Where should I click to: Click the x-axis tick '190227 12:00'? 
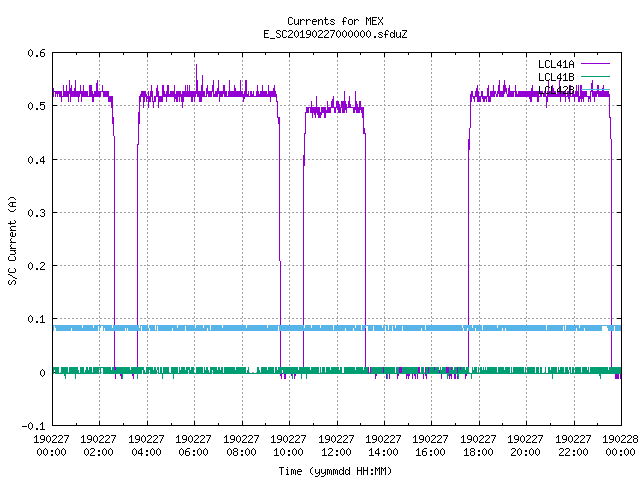click(336, 446)
